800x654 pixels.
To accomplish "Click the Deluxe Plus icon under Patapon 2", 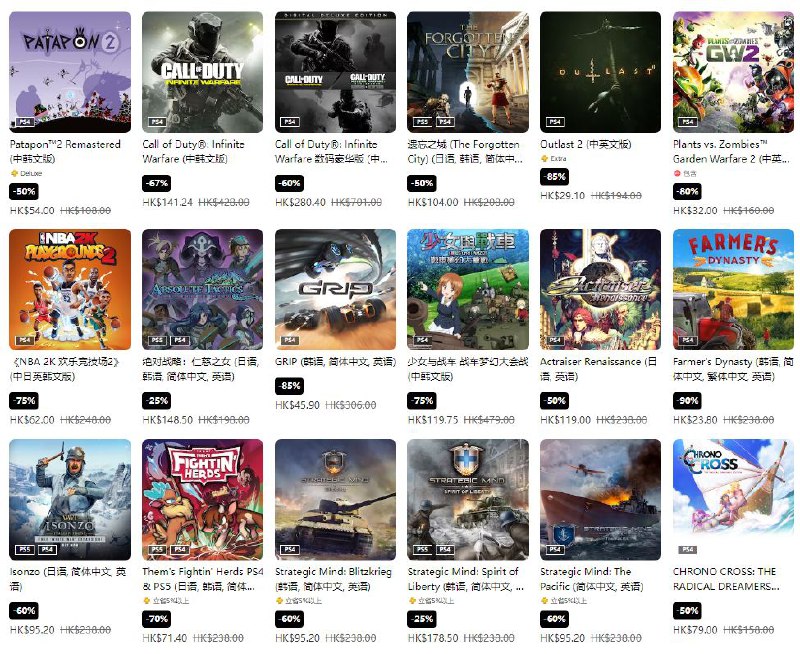I will click(x=14, y=173).
